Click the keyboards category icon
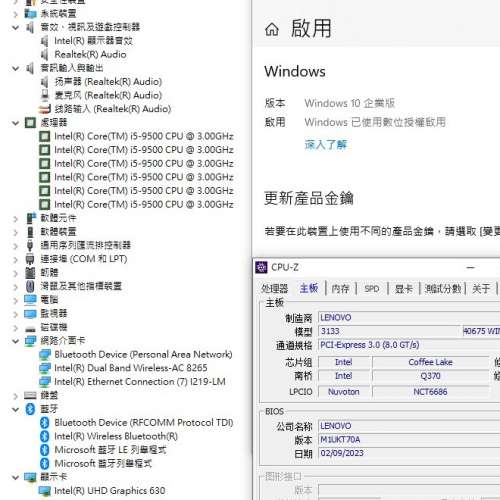500x500 pixels. pyautogui.click(x=30, y=396)
